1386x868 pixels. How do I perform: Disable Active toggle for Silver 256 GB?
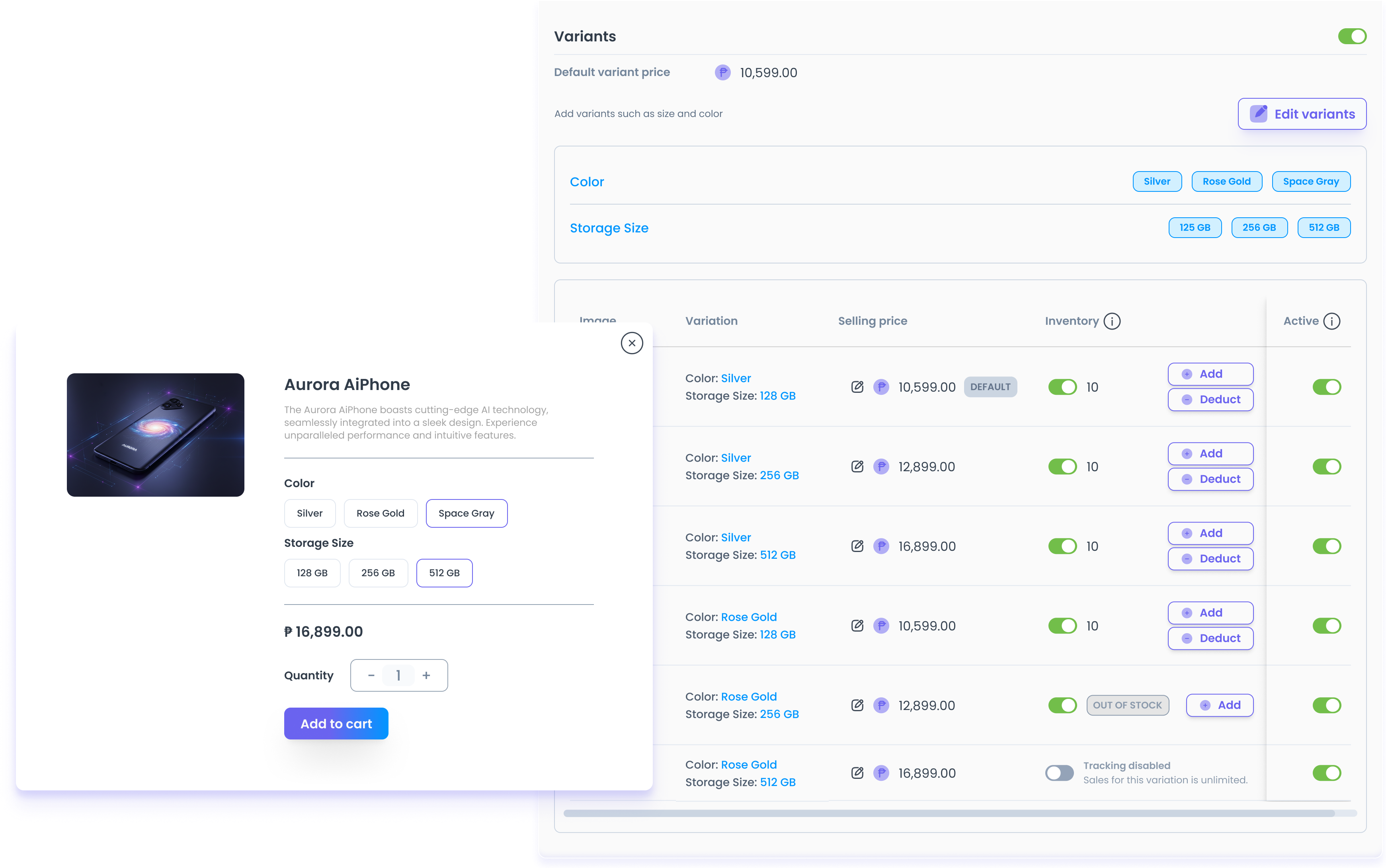tap(1326, 467)
